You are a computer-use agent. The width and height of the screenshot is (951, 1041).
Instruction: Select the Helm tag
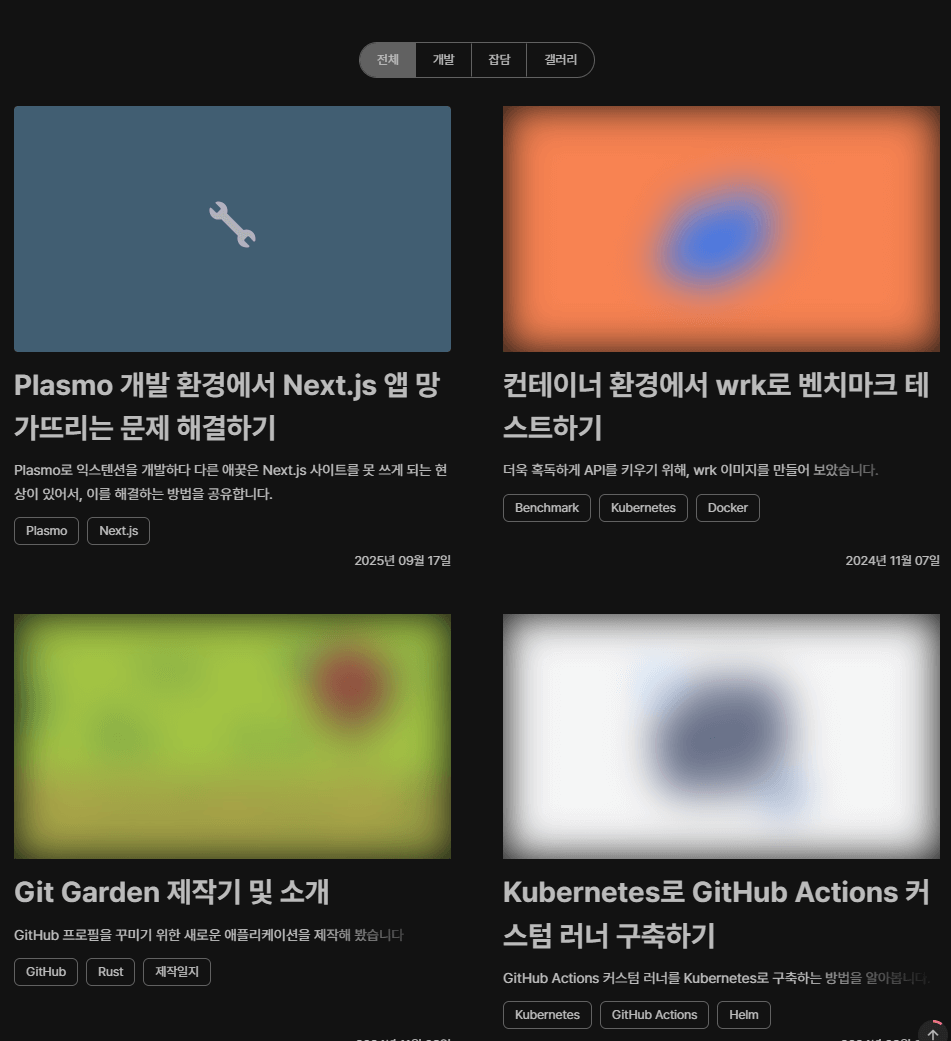click(744, 1015)
